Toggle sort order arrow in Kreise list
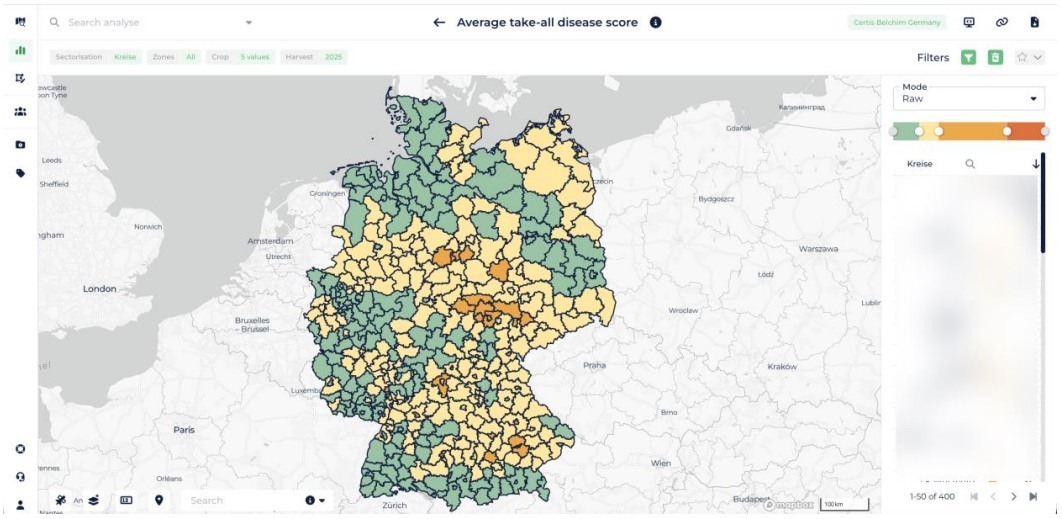This screenshot has height=519, width=1062. pyautogui.click(x=1036, y=164)
